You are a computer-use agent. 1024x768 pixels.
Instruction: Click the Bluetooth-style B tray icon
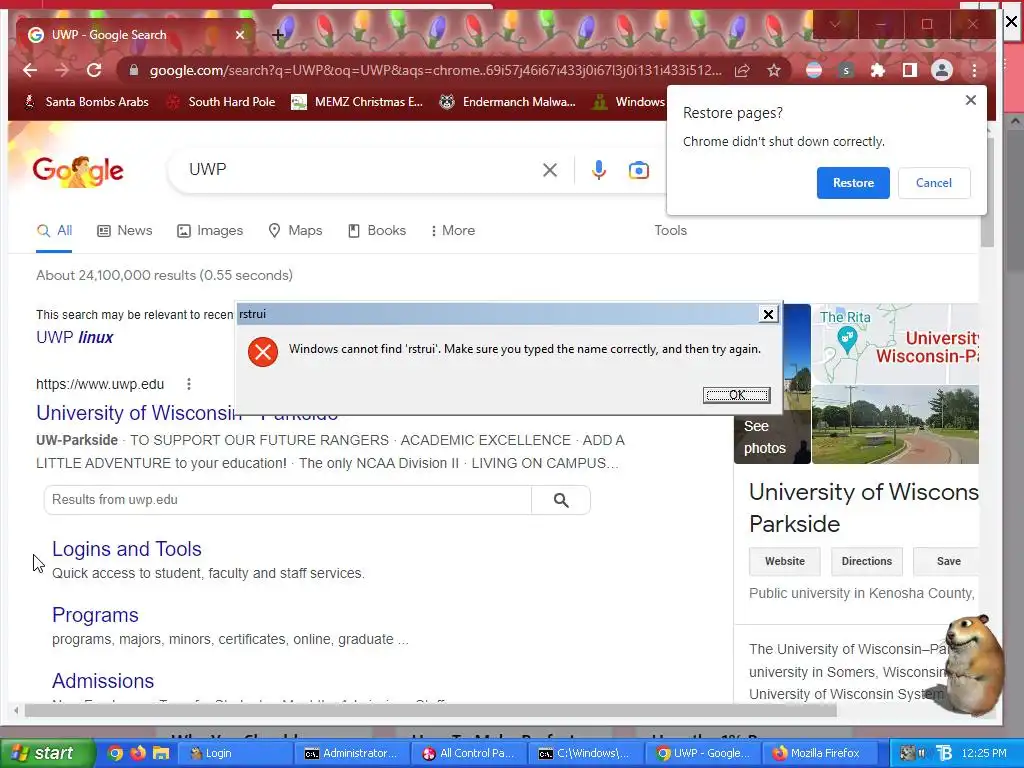[944, 753]
